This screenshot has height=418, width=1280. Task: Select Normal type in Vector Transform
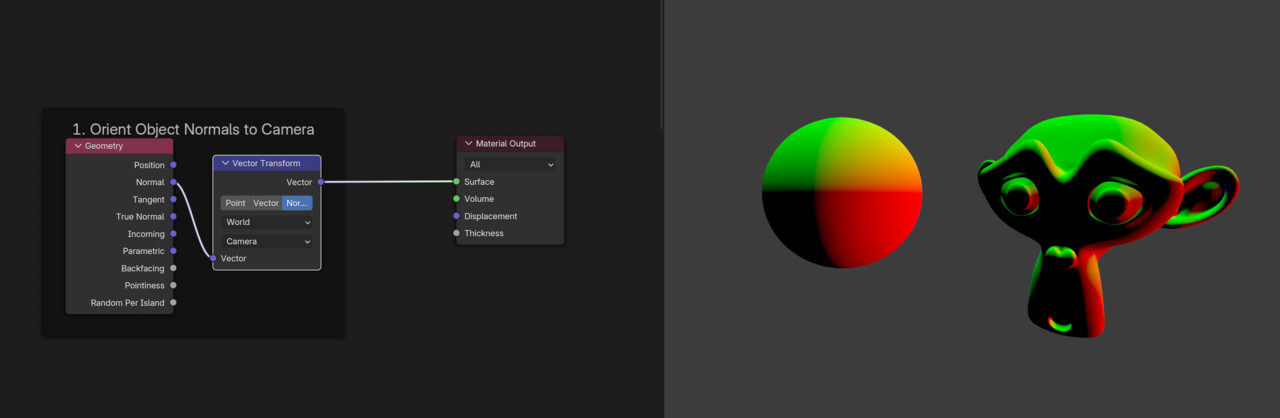pos(297,203)
